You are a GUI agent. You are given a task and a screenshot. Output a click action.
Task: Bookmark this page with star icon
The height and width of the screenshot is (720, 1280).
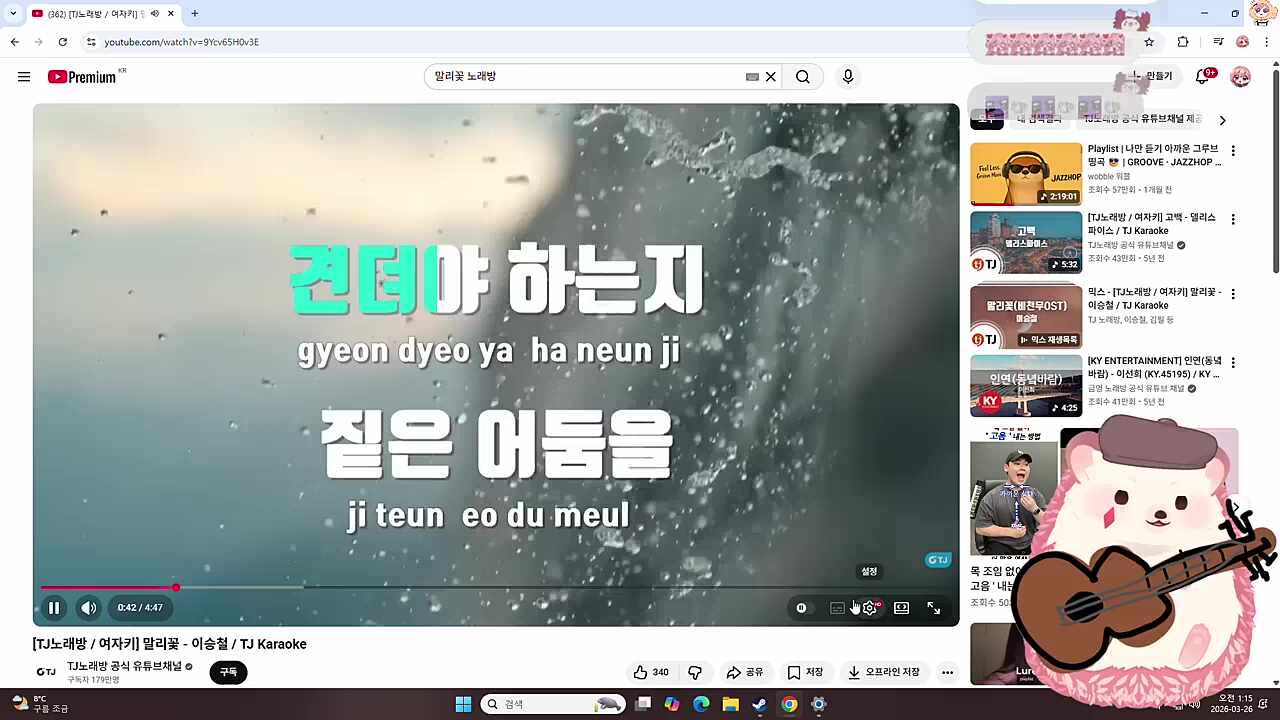tap(1149, 42)
